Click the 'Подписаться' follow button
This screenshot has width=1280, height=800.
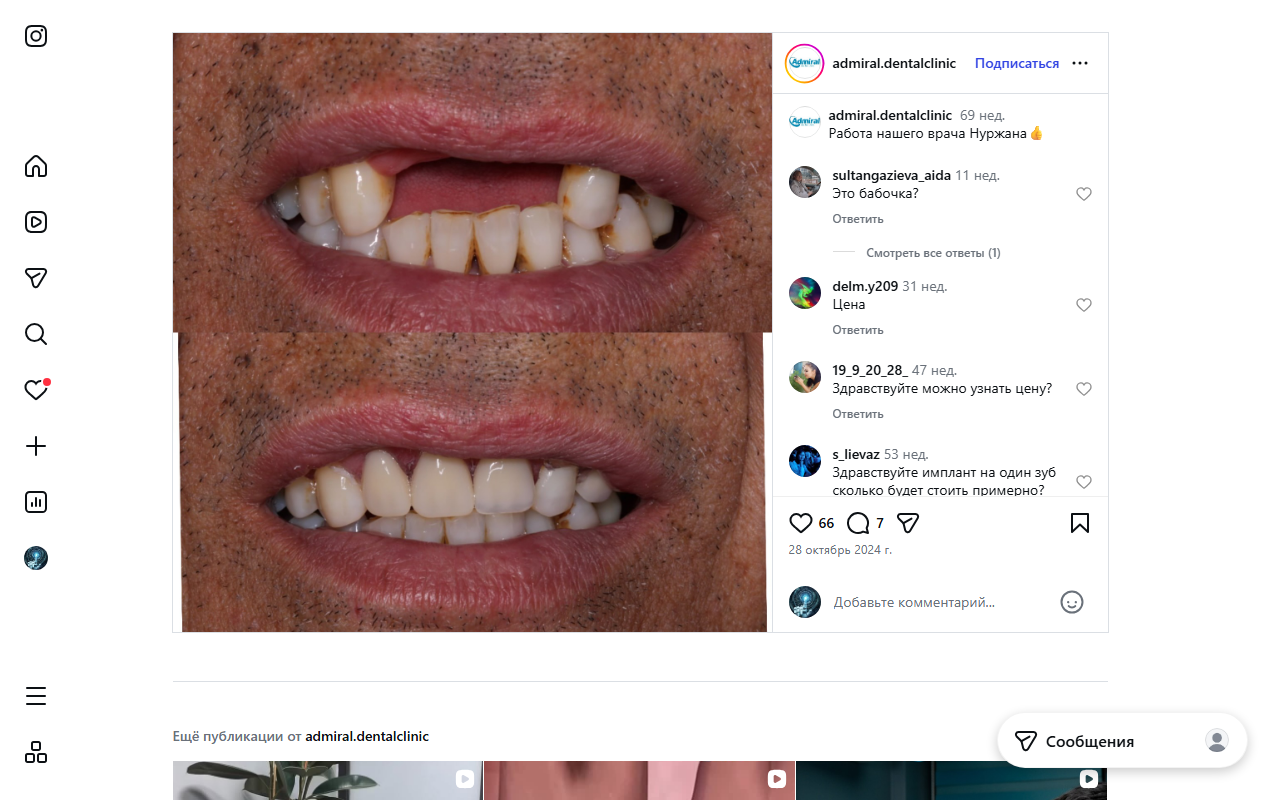tap(1017, 63)
